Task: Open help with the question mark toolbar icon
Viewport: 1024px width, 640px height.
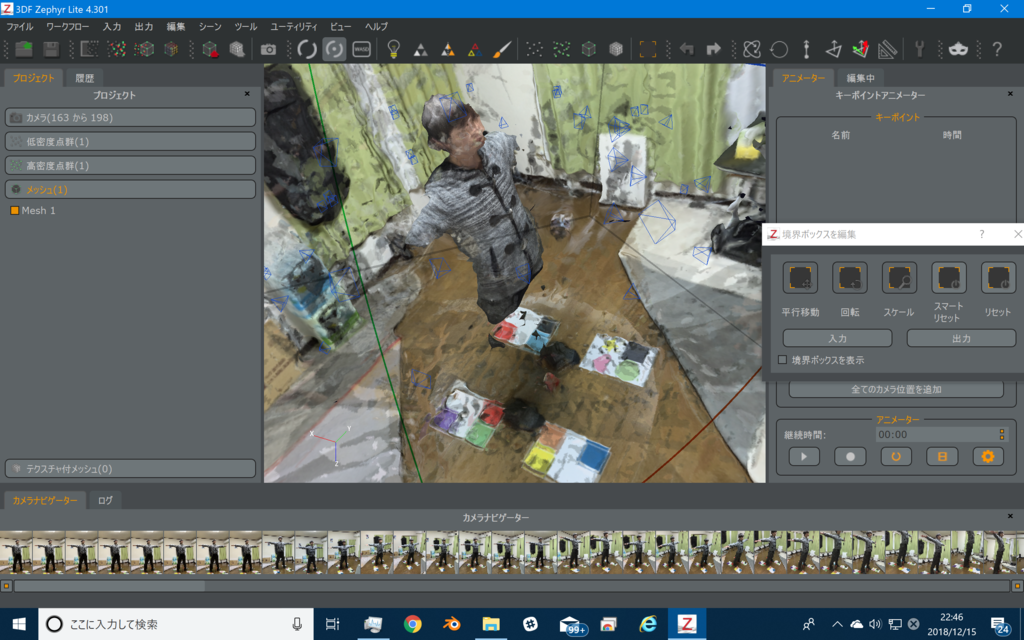Action: 997,49
